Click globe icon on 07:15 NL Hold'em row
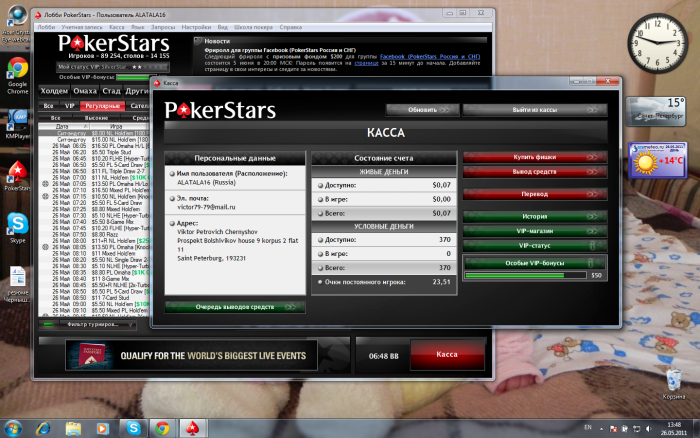This screenshot has height=438, width=700. [45, 196]
